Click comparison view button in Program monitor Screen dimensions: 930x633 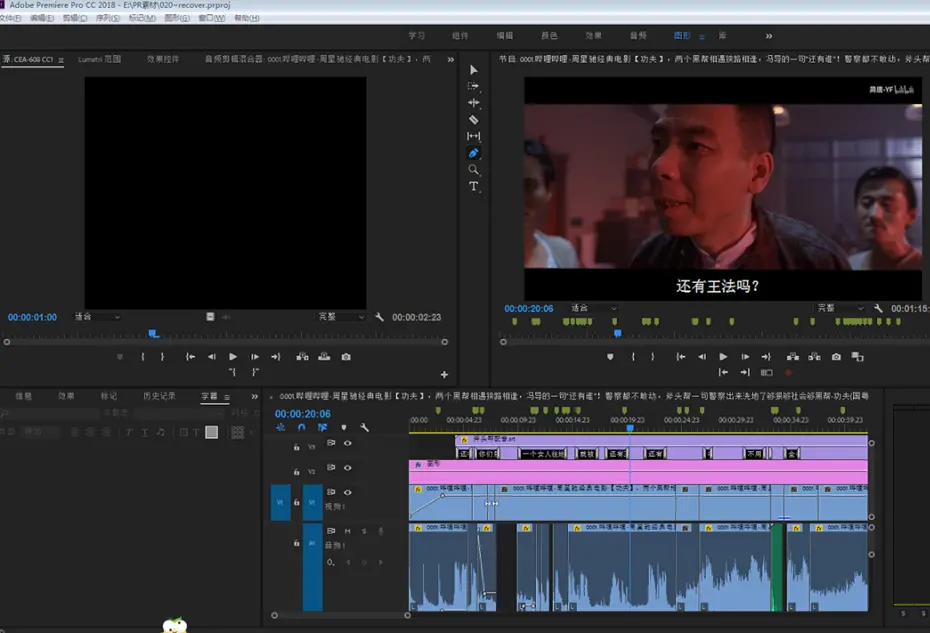click(x=858, y=357)
